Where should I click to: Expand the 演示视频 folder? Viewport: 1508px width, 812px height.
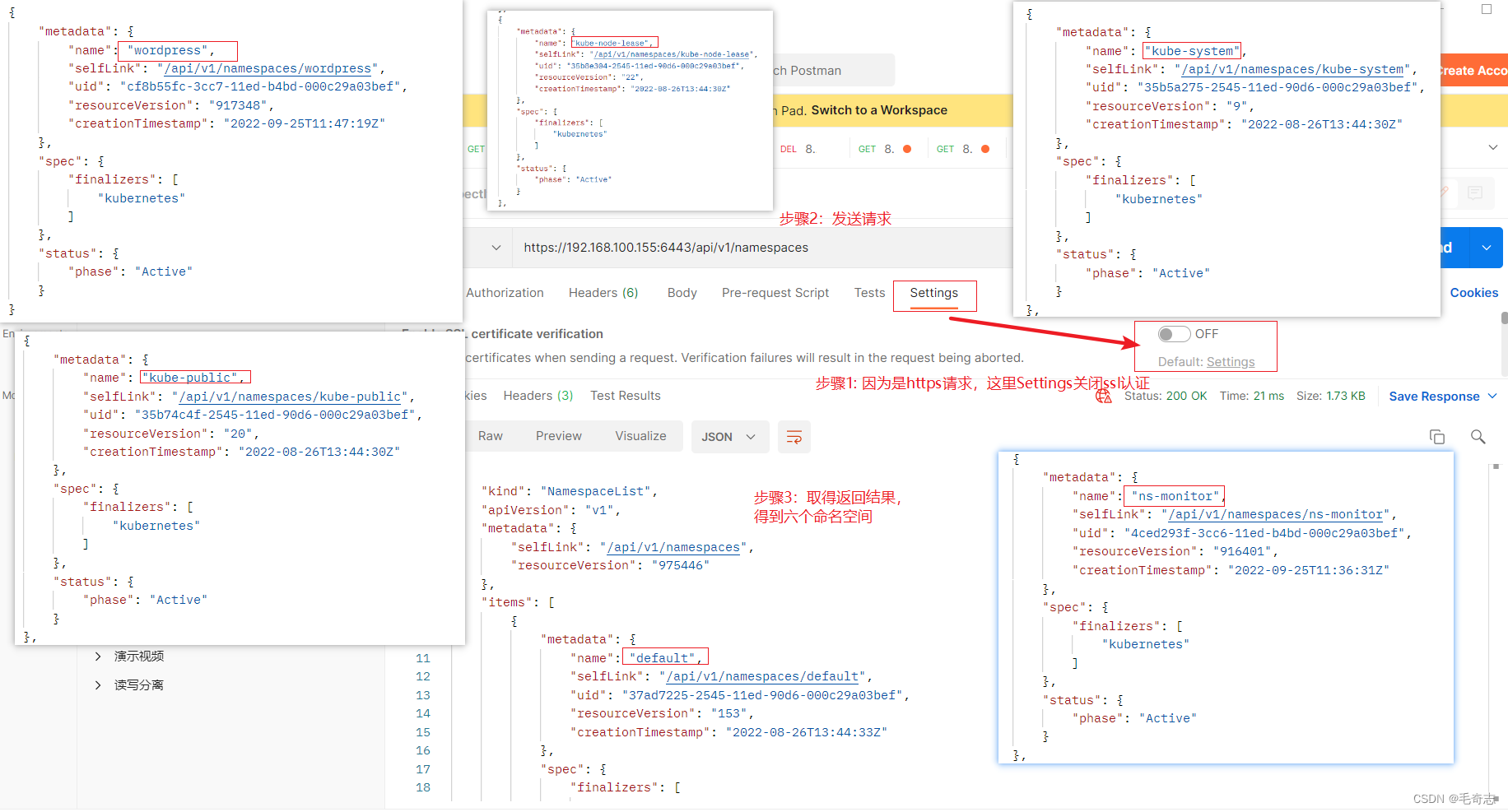tap(98, 657)
